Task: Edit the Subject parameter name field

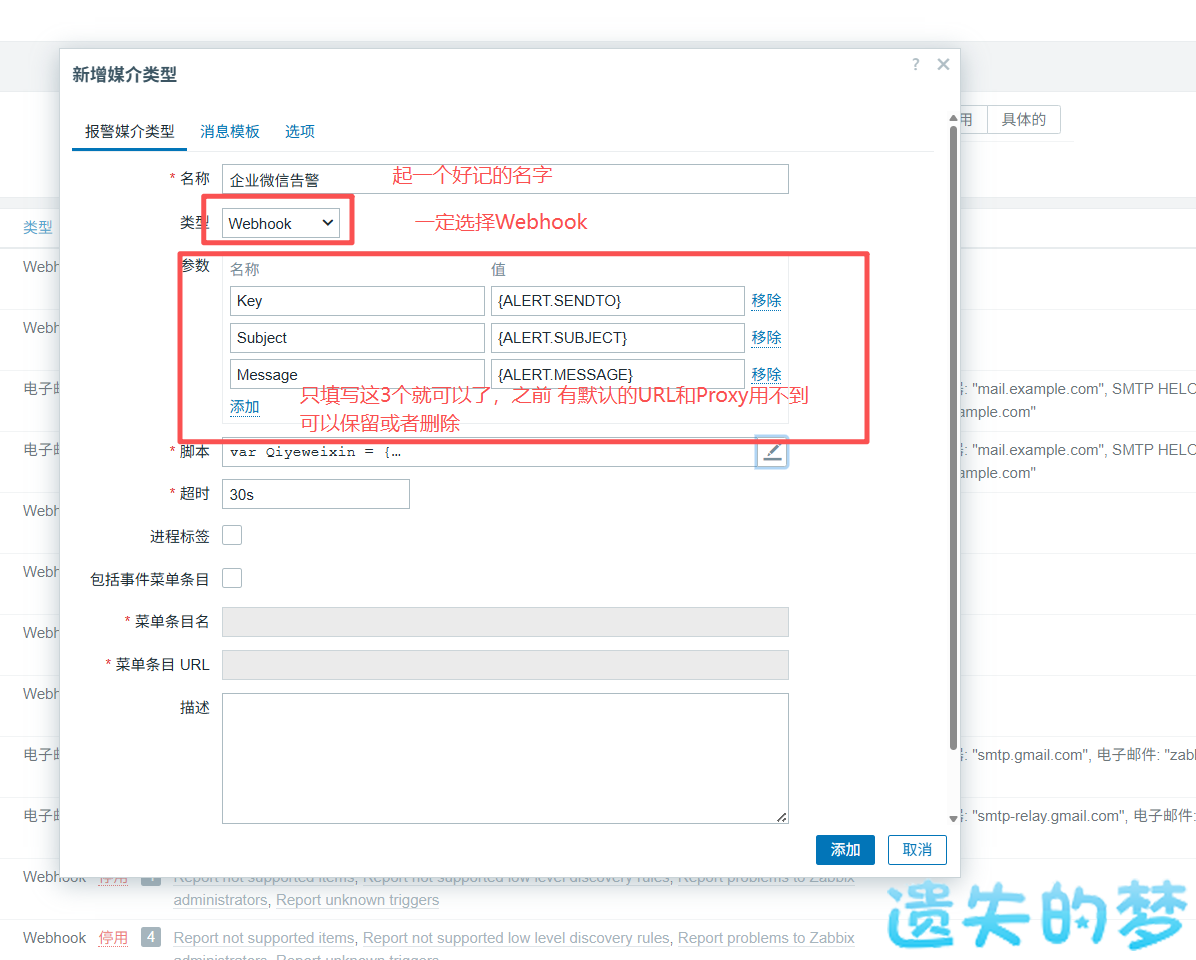Action: 357,338
